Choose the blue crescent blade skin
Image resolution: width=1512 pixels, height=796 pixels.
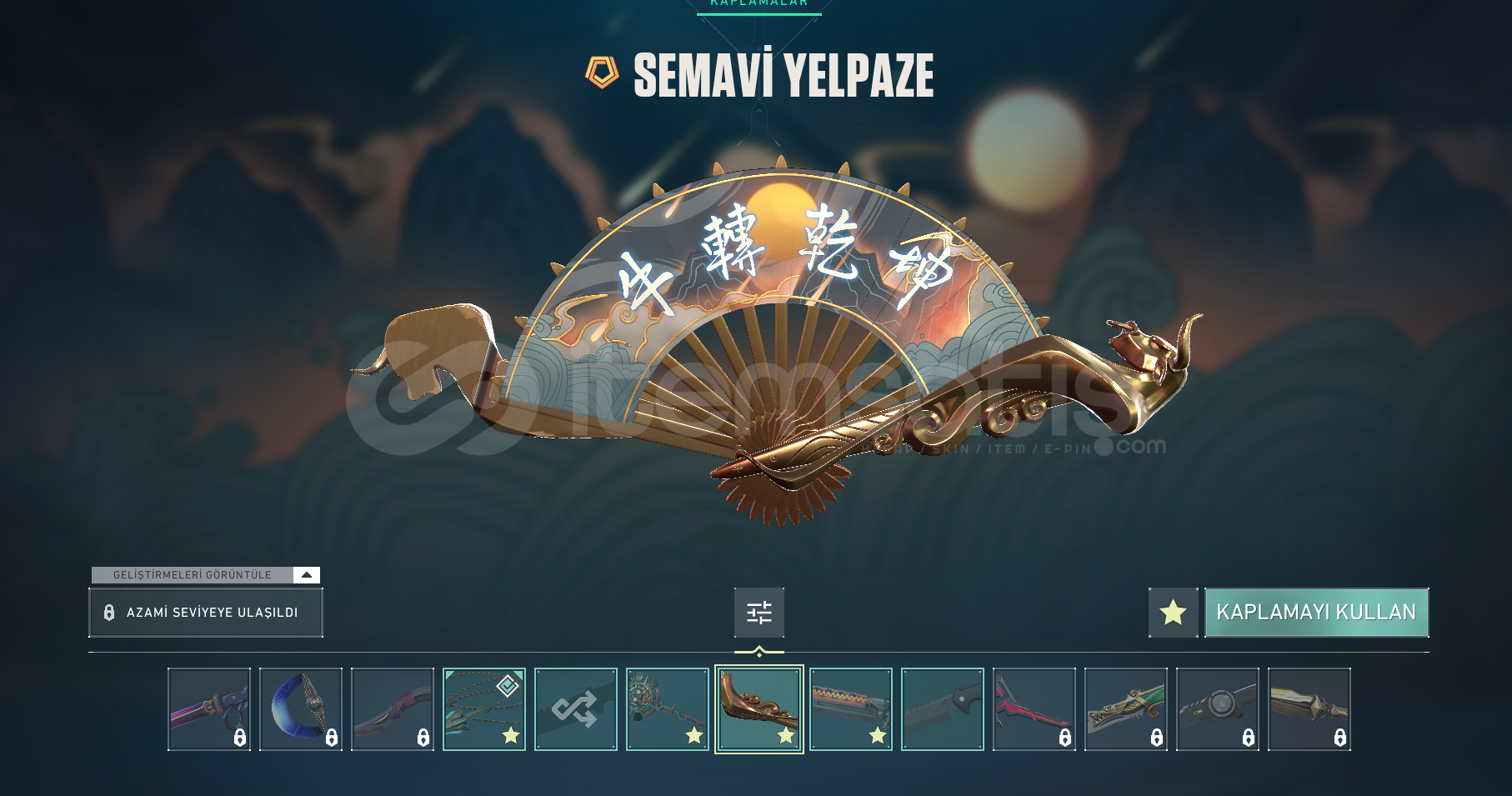coord(301,709)
